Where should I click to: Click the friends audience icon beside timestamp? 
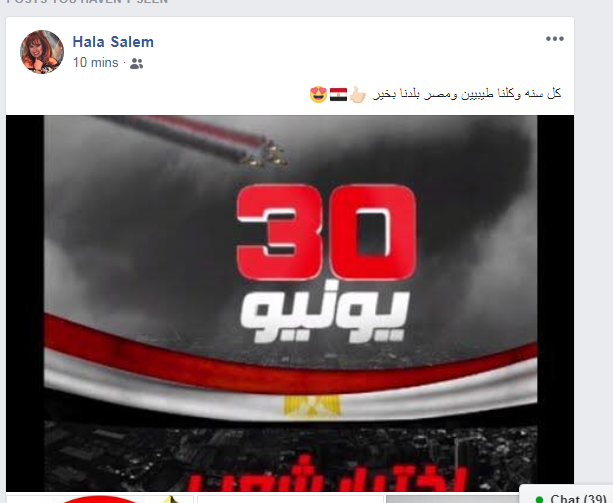pyautogui.click(x=136, y=63)
